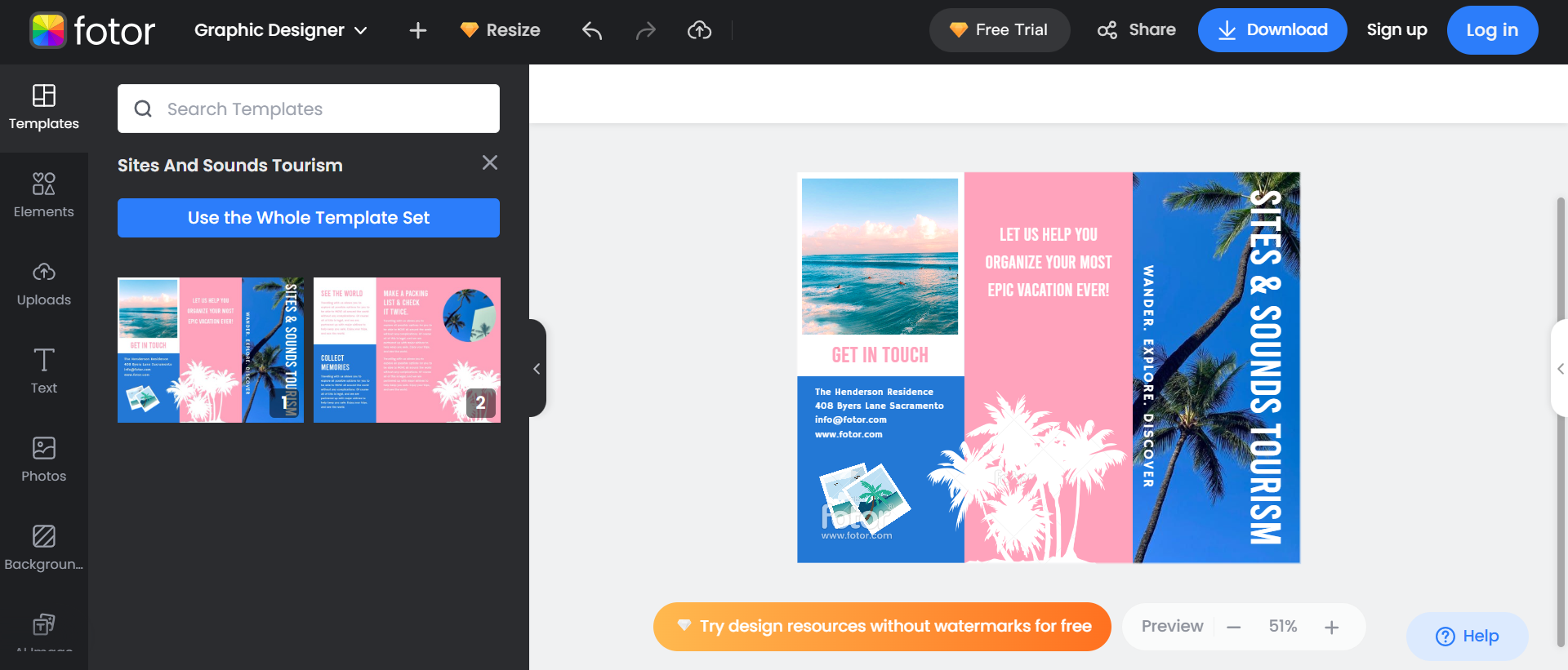Open the Graphic Designer dropdown
This screenshot has height=670, width=1568.
point(281,30)
